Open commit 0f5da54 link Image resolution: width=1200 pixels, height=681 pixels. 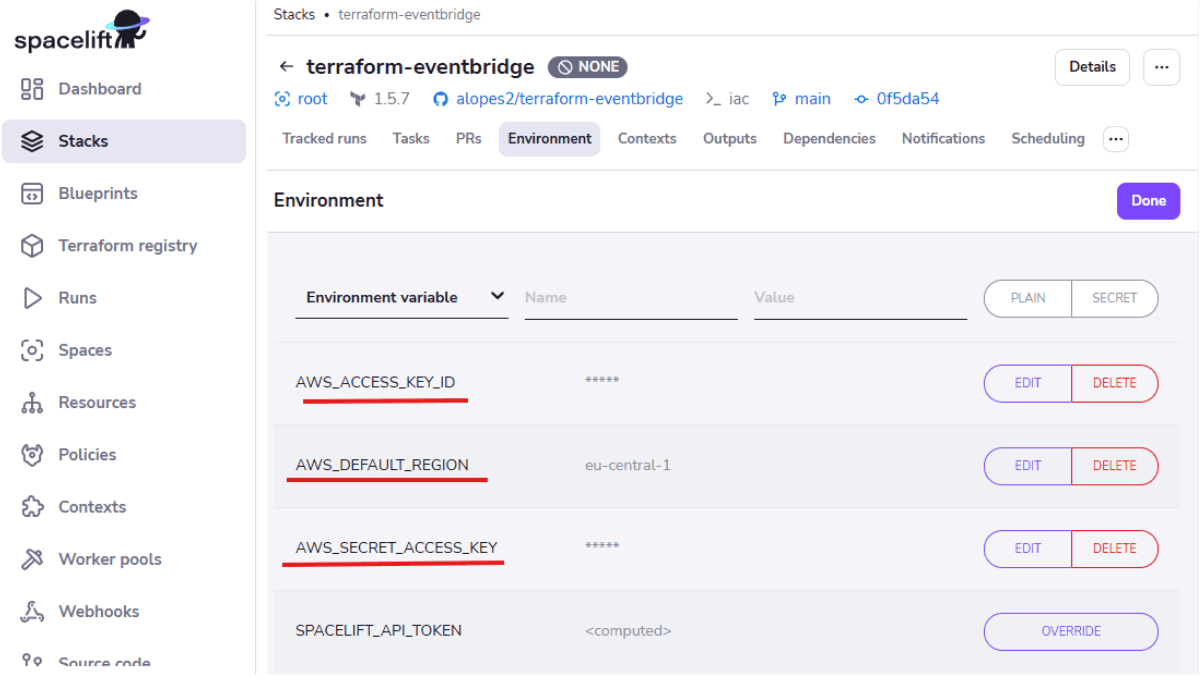pyautogui.click(x=907, y=99)
